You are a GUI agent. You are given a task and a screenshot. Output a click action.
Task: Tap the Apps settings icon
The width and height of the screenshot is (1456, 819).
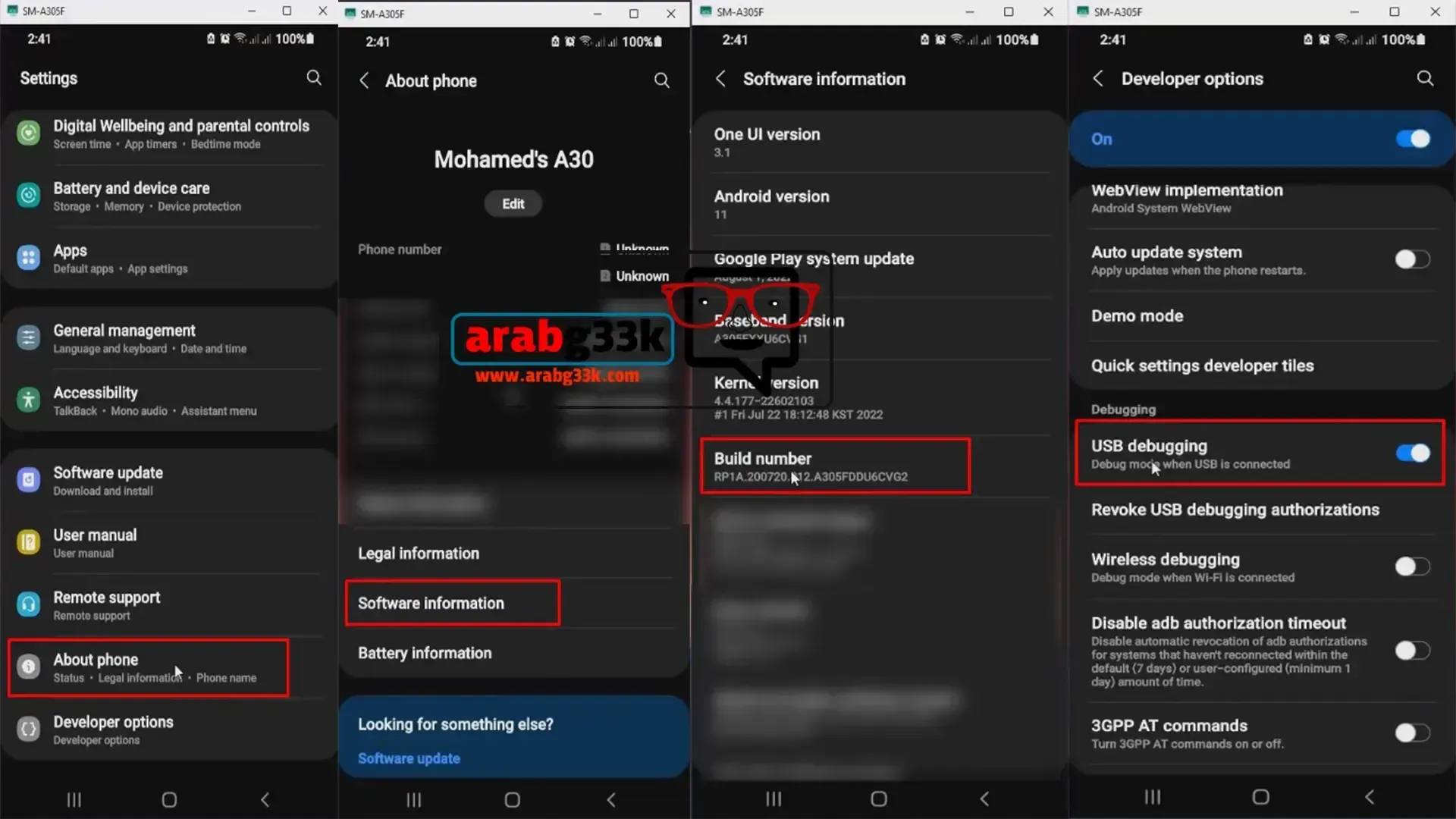point(26,256)
